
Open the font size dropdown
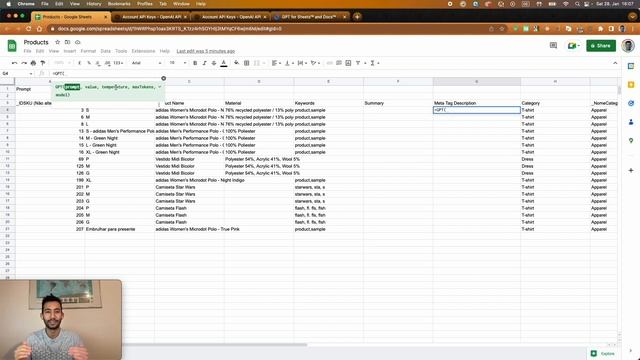[178, 63]
